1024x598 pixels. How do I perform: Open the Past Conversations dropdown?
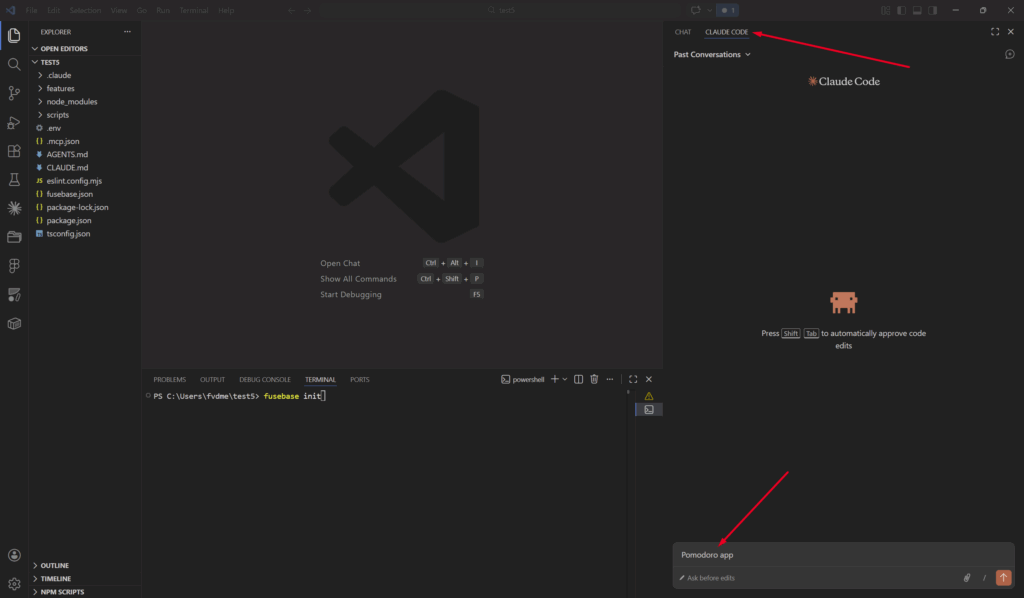(x=712, y=55)
